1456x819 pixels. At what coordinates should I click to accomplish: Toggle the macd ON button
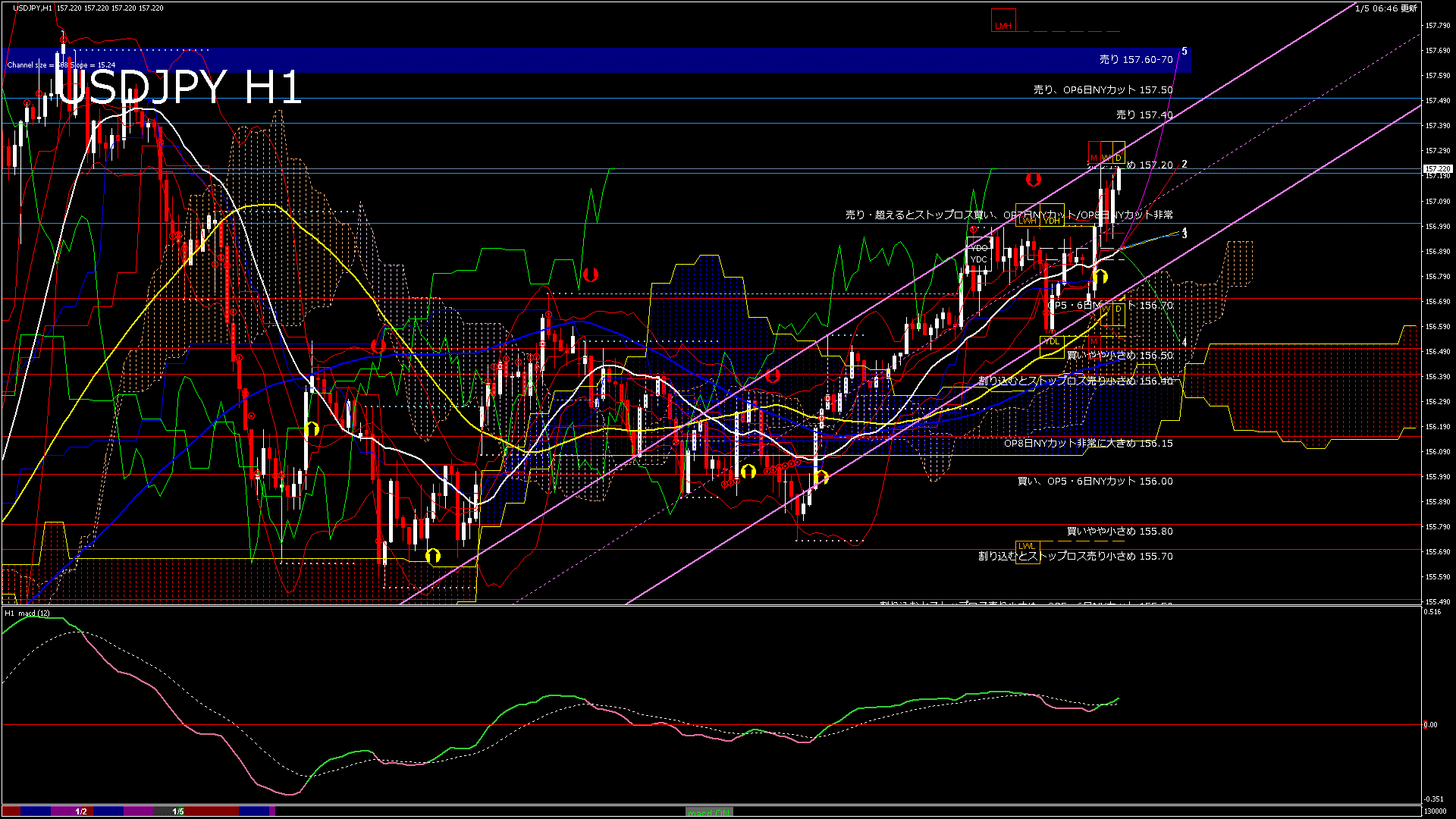[709, 812]
